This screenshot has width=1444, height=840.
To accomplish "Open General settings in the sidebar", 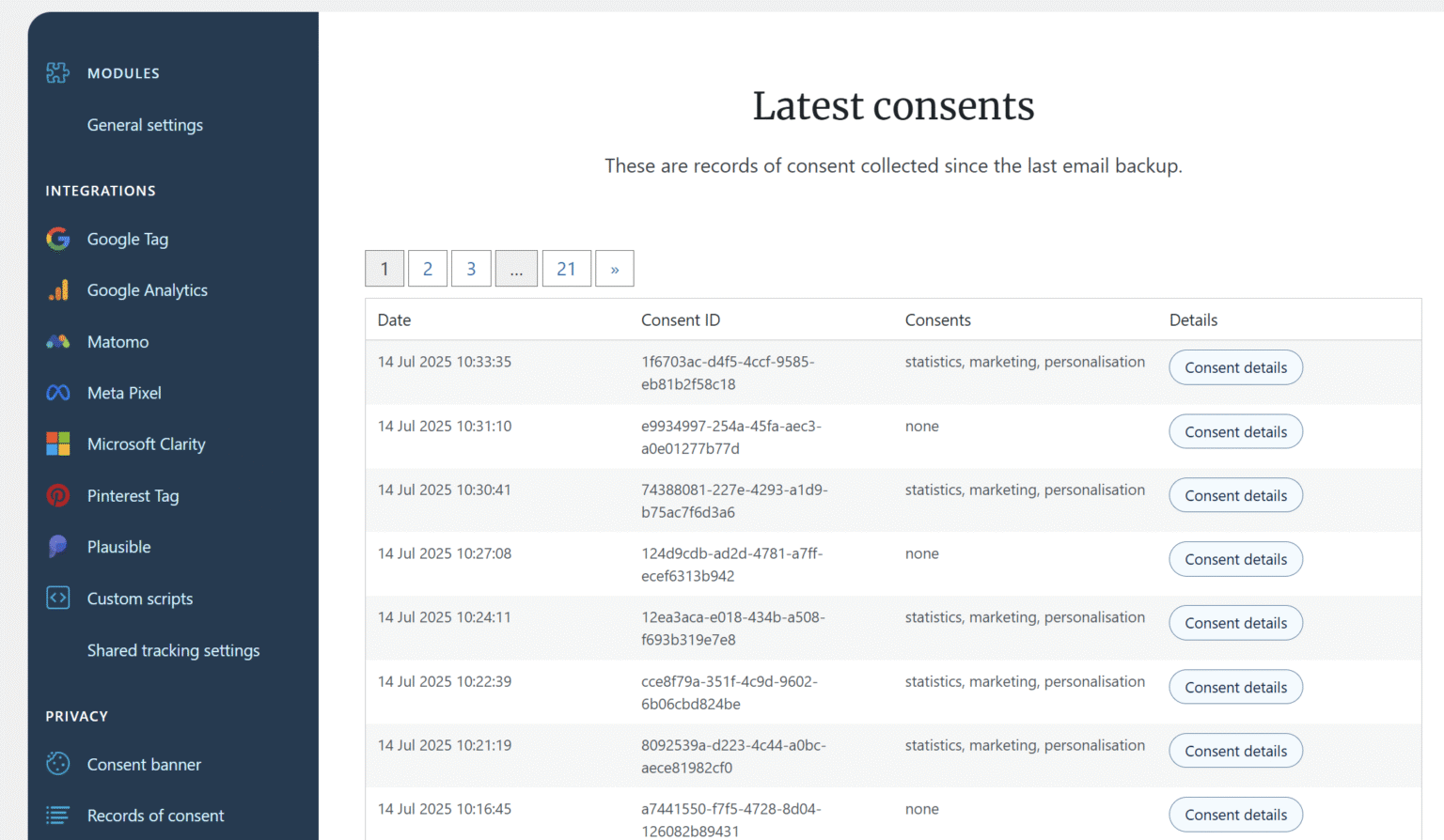I will 145,125.
